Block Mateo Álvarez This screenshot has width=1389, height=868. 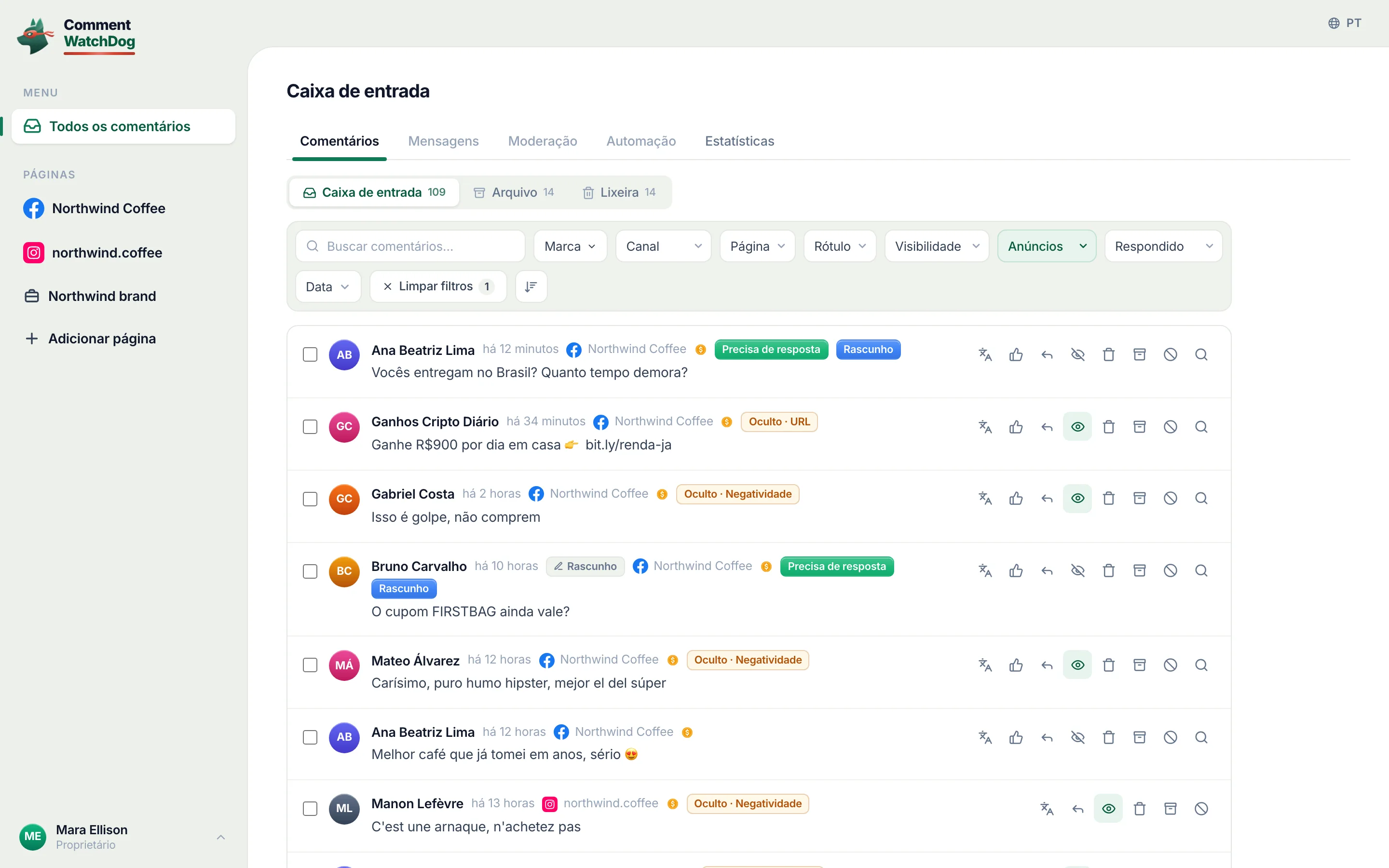click(1171, 665)
